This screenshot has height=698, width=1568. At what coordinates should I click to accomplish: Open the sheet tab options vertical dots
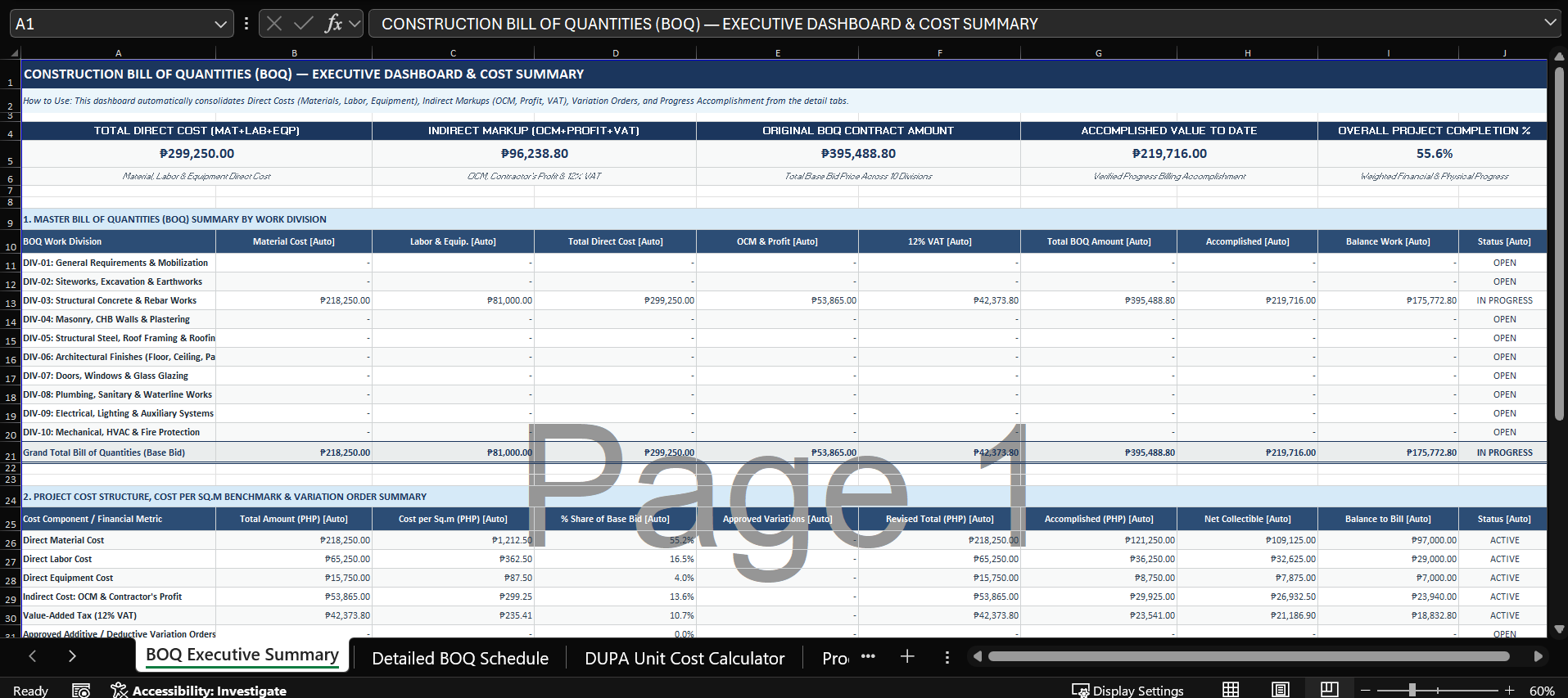[947, 657]
